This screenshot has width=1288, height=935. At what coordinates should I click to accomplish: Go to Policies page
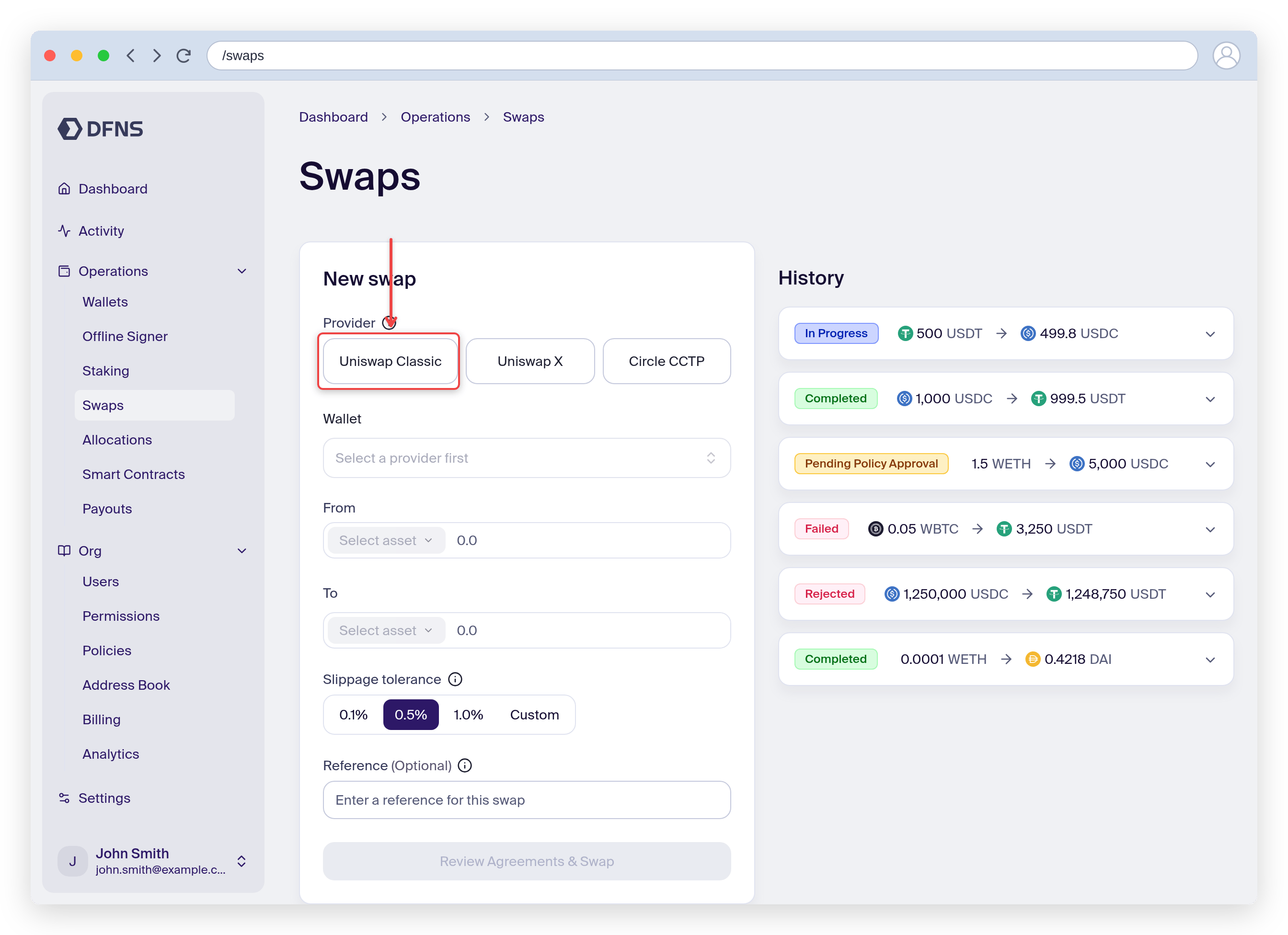pyautogui.click(x=107, y=650)
